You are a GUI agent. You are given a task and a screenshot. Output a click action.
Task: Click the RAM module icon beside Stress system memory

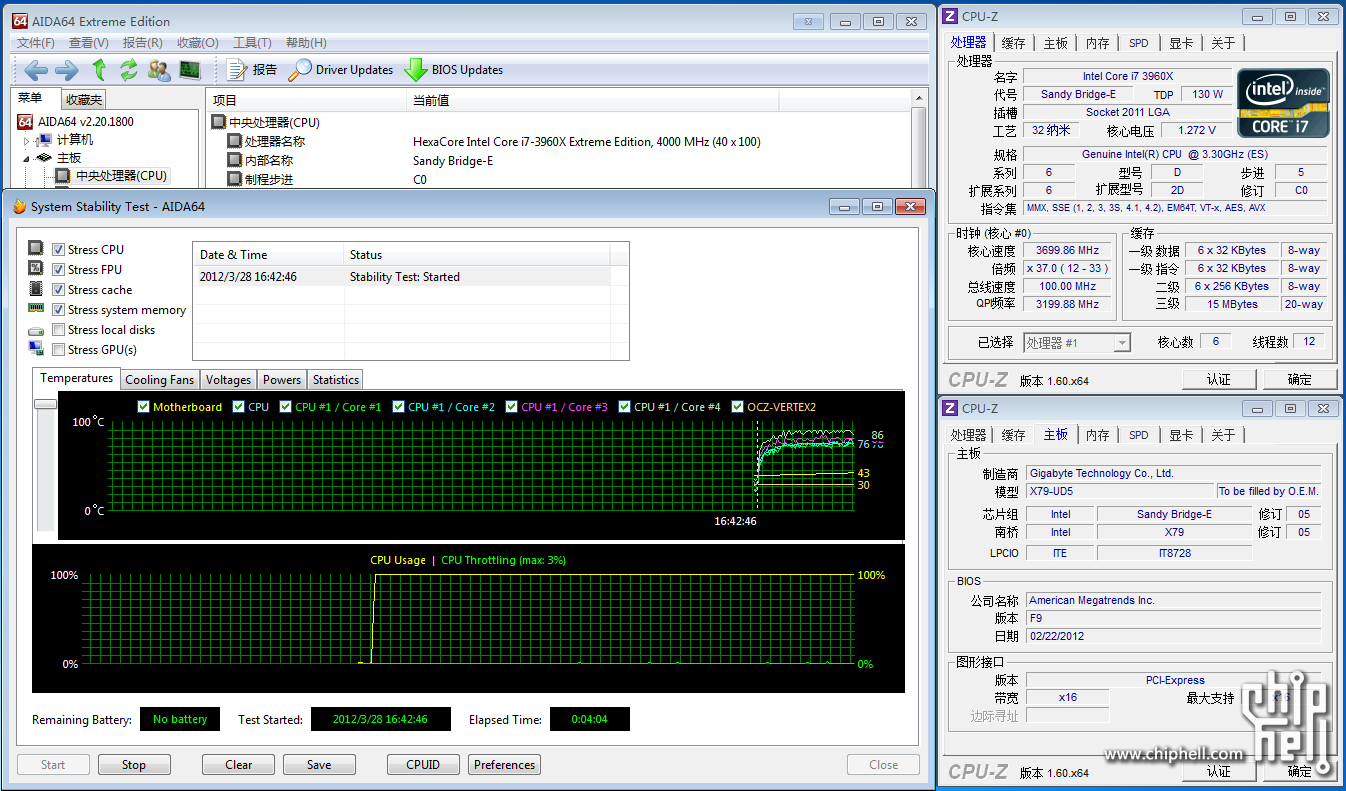click(x=36, y=309)
